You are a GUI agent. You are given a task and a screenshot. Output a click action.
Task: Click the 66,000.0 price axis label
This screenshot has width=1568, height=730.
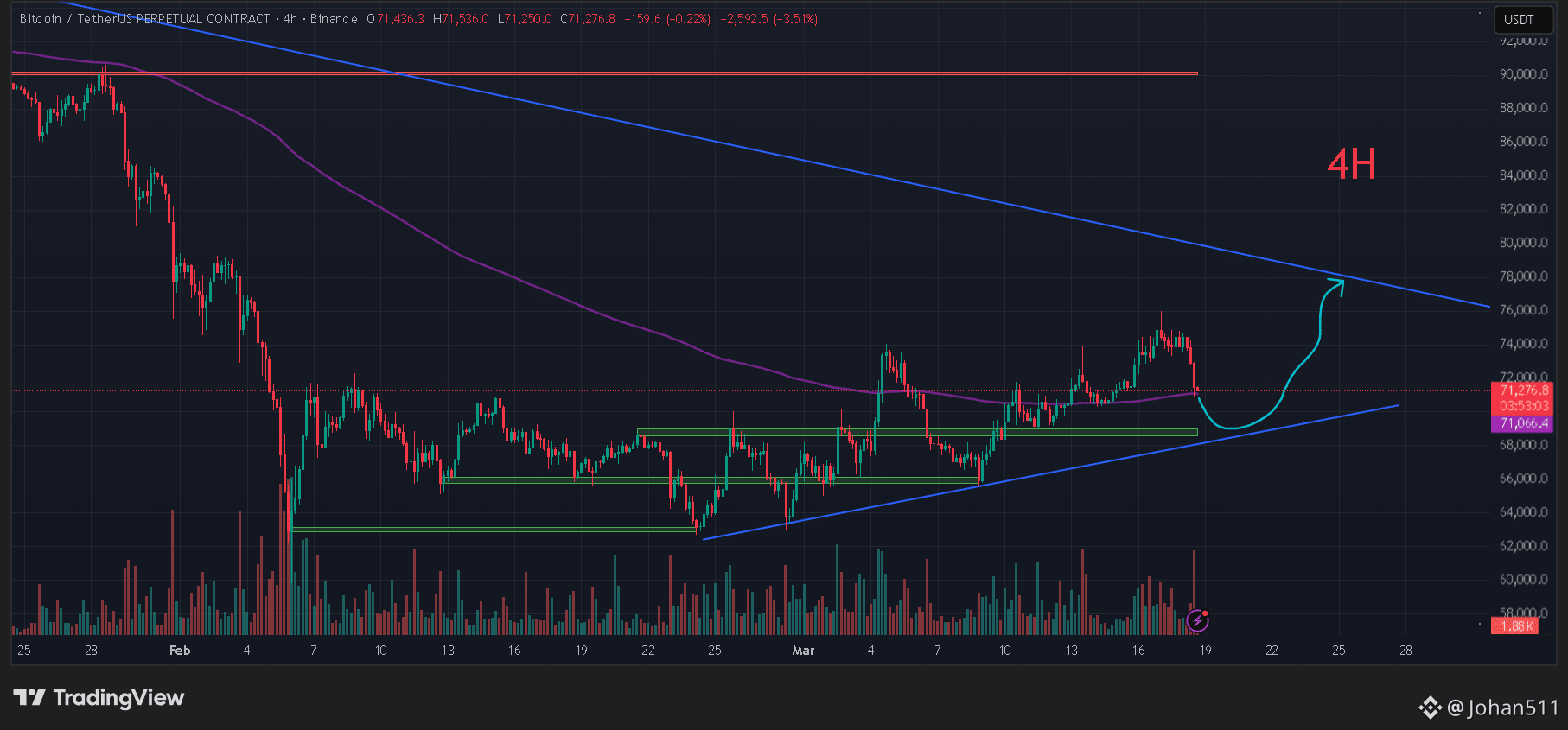point(1523,479)
